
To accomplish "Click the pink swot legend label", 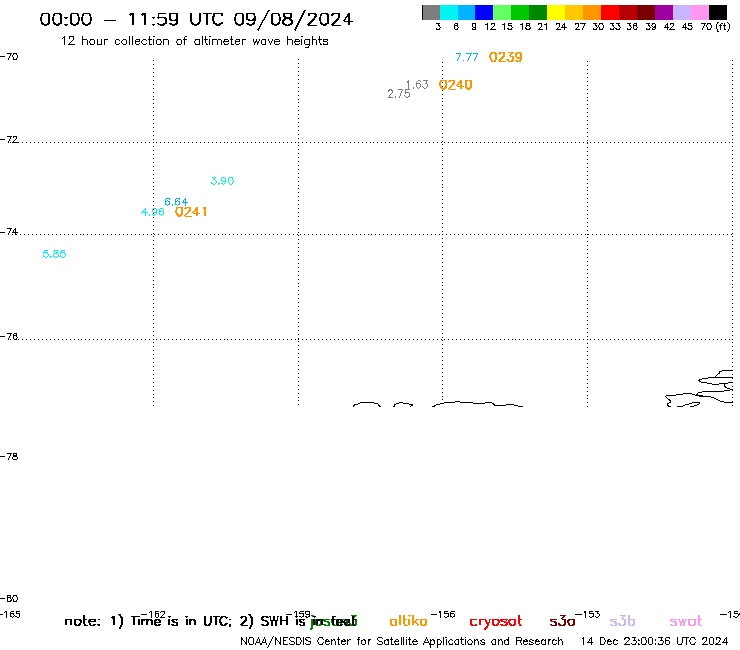I will tap(686, 622).
